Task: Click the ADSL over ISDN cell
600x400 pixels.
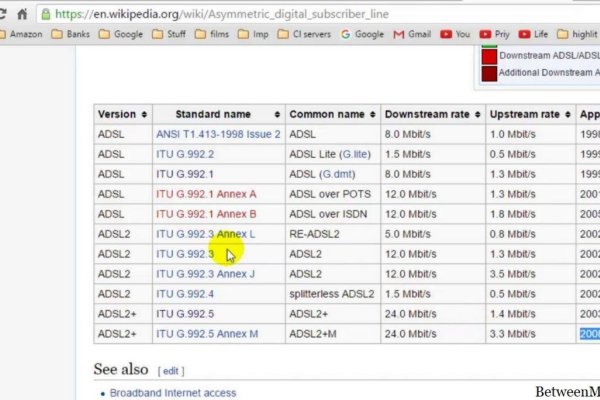Action: click(333, 214)
